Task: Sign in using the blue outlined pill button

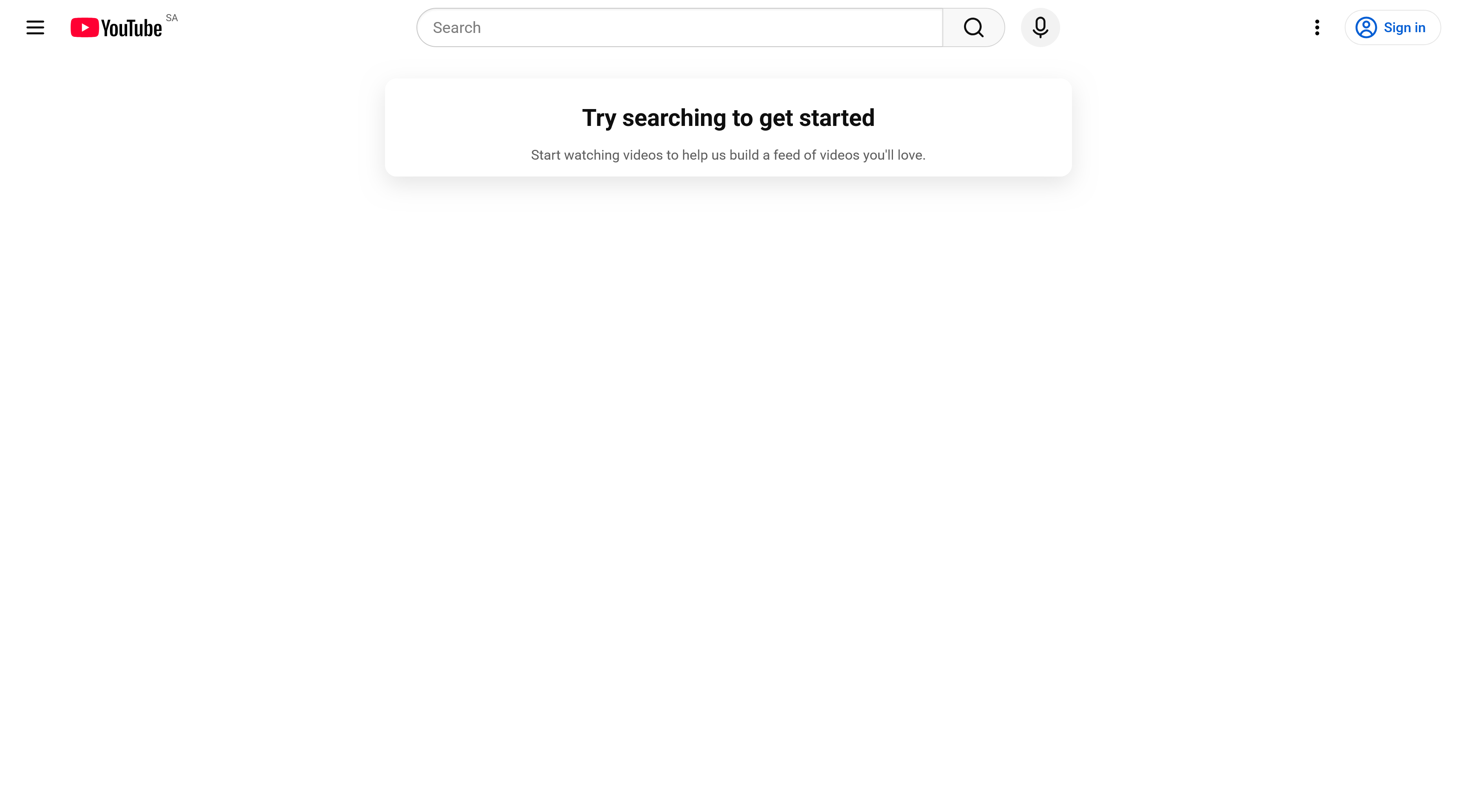Action: point(1393,27)
